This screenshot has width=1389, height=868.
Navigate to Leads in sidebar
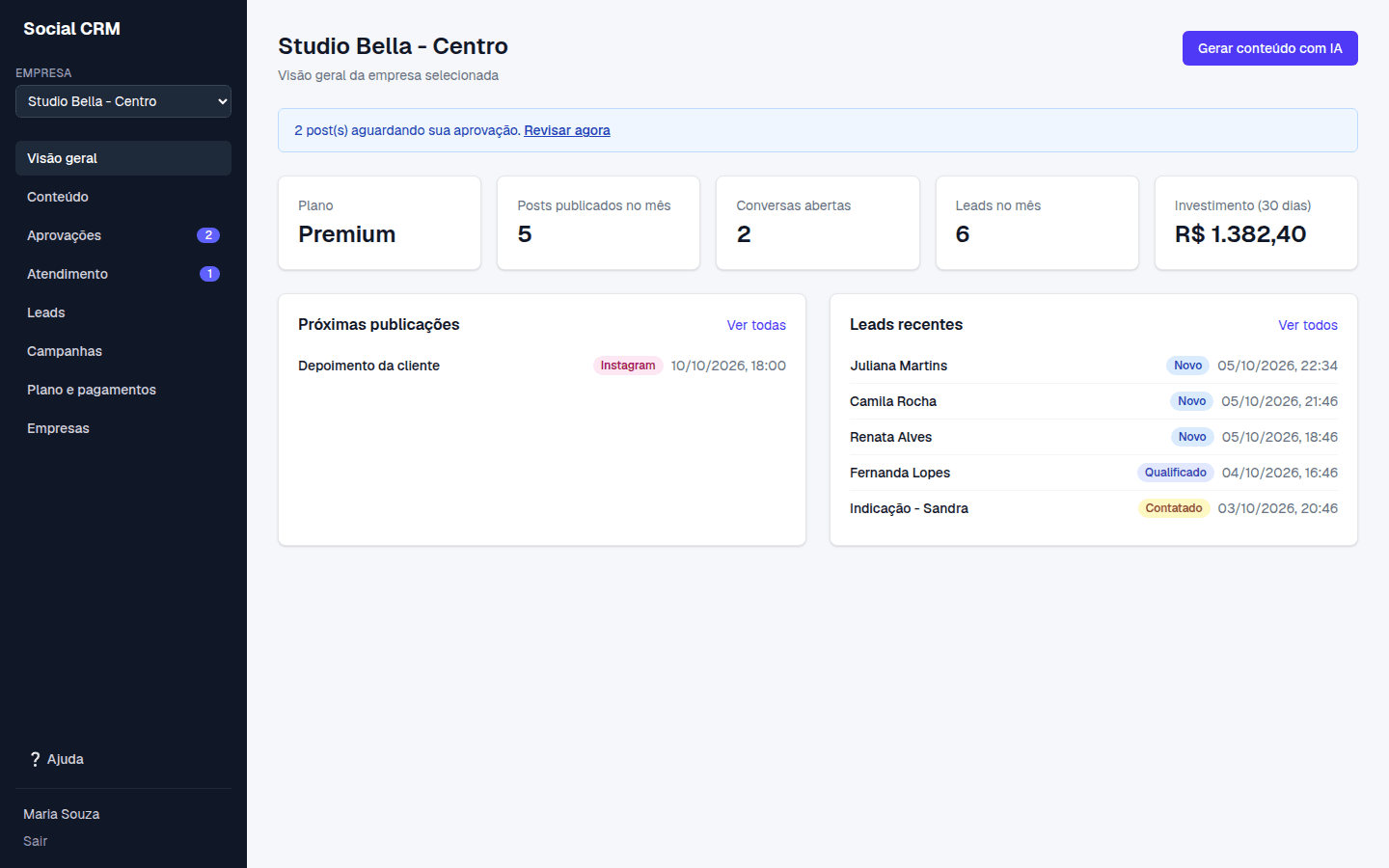click(x=123, y=312)
